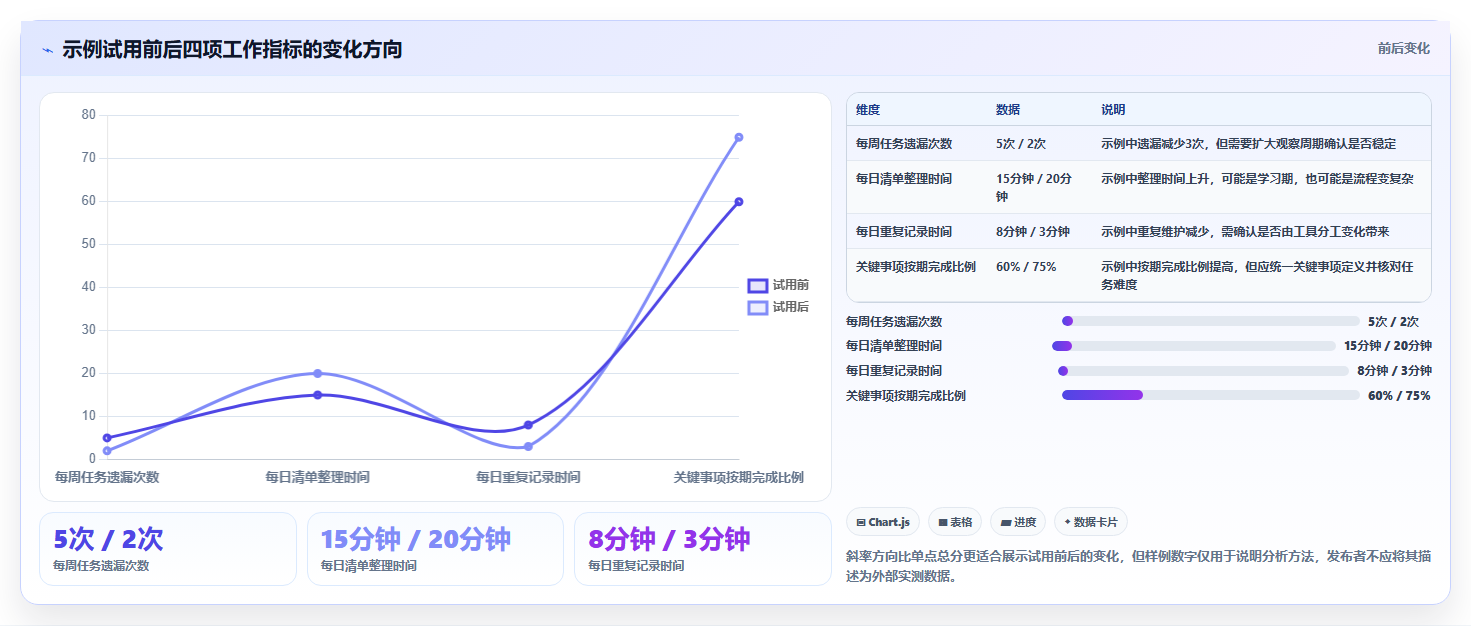Click the 试用前 point at 每日清单整理时间
The height and width of the screenshot is (626, 1471).
[x=318, y=395]
